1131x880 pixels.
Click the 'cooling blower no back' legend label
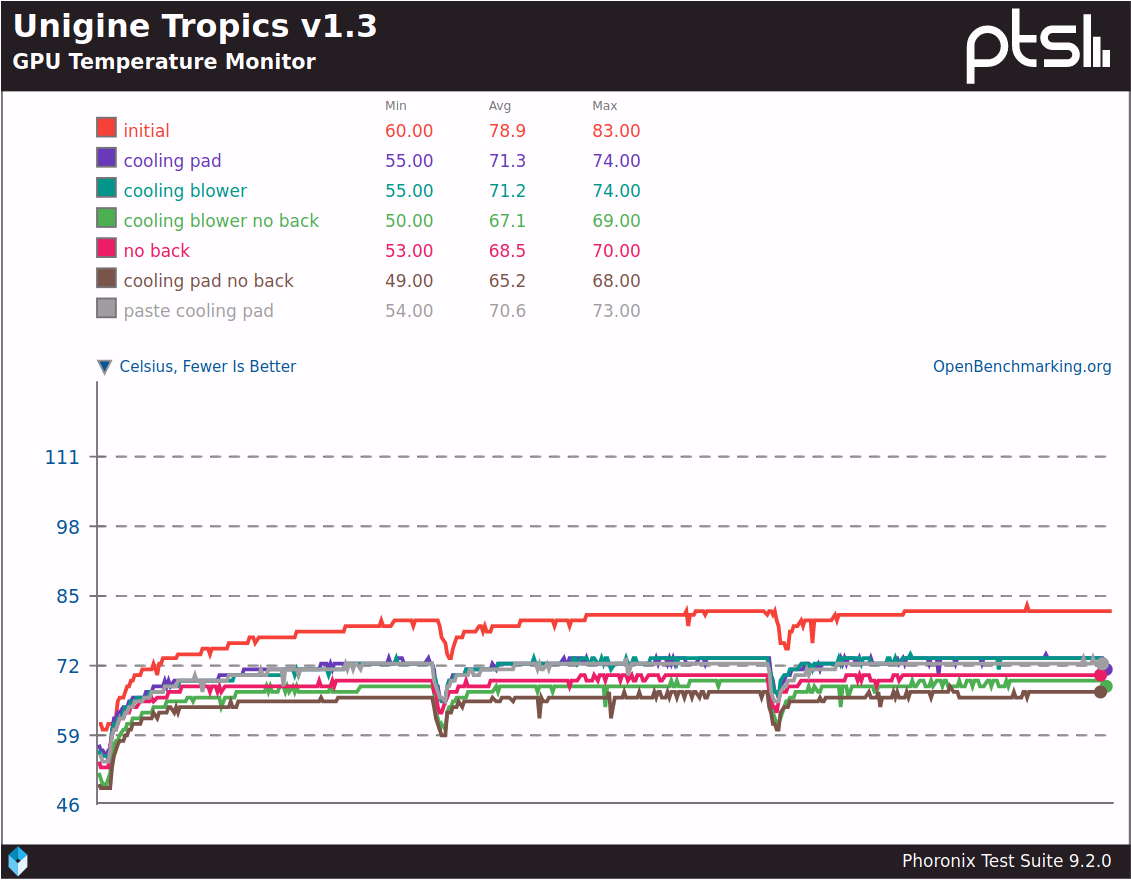coord(221,221)
